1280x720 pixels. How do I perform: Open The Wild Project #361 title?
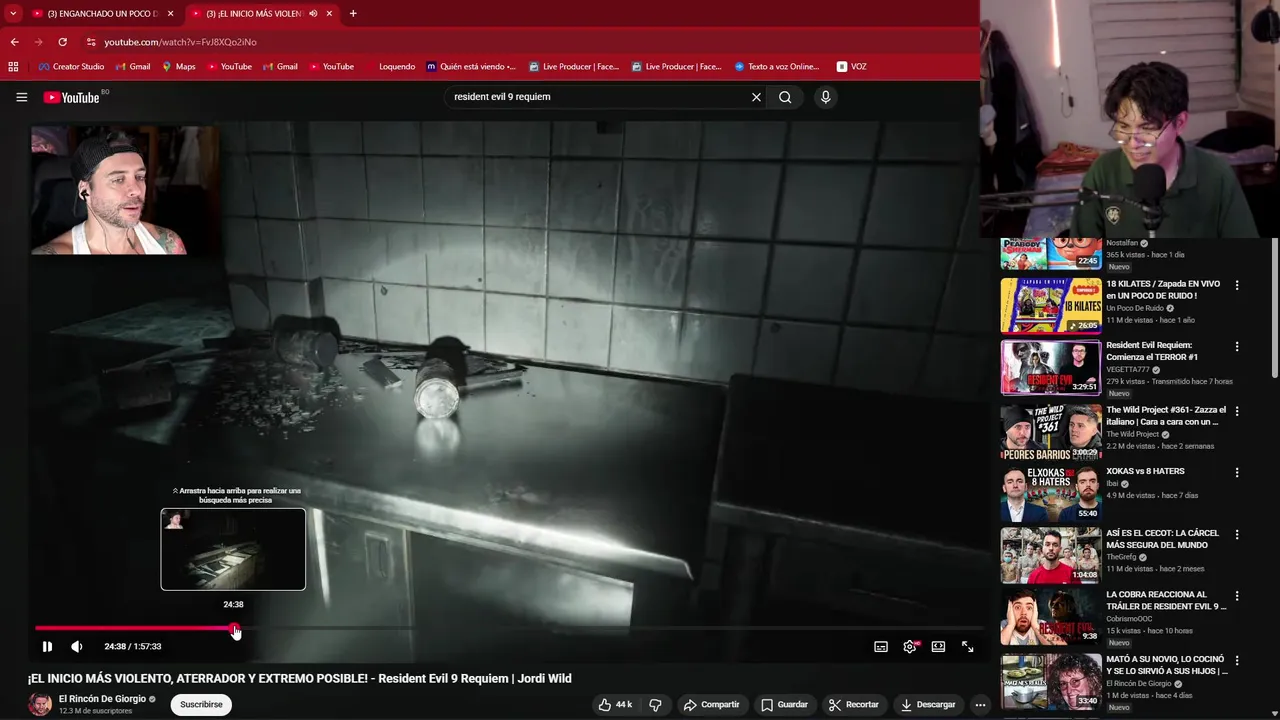point(1166,416)
